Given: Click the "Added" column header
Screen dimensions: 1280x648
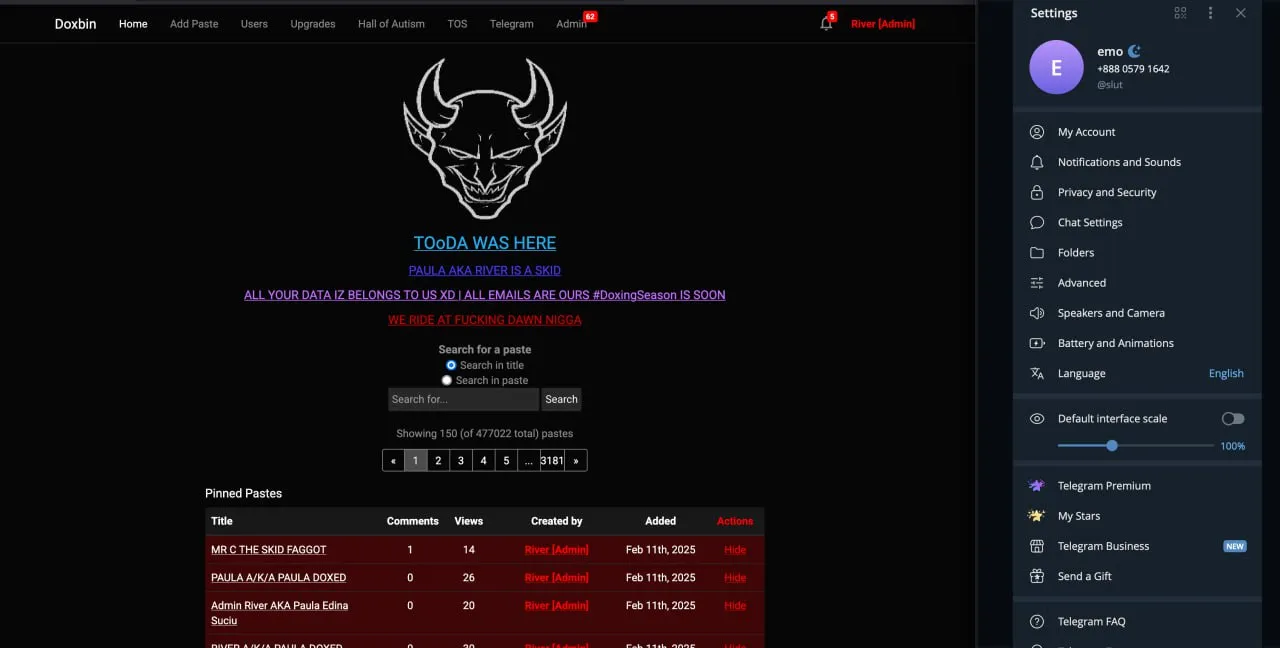Looking at the screenshot, I should pyautogui.click(x=661, y=521).
